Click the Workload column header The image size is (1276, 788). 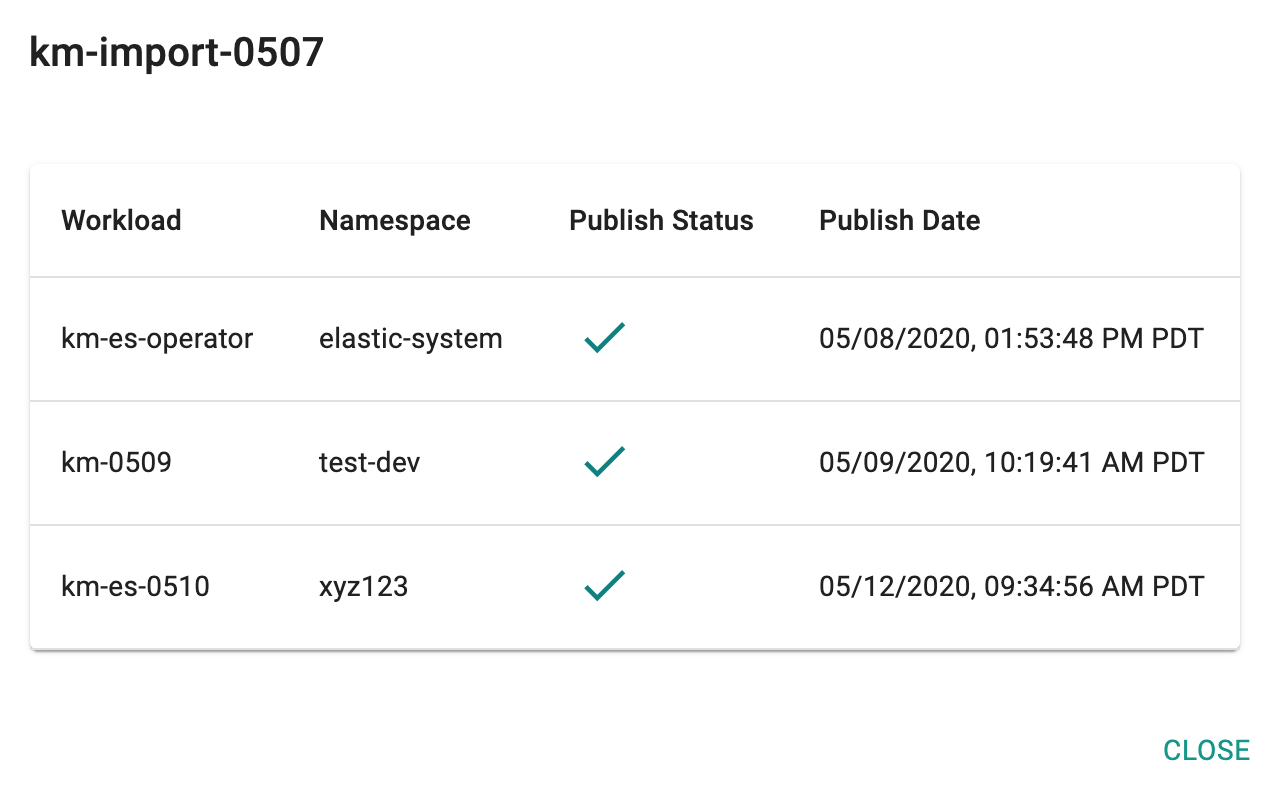[121, 220]
